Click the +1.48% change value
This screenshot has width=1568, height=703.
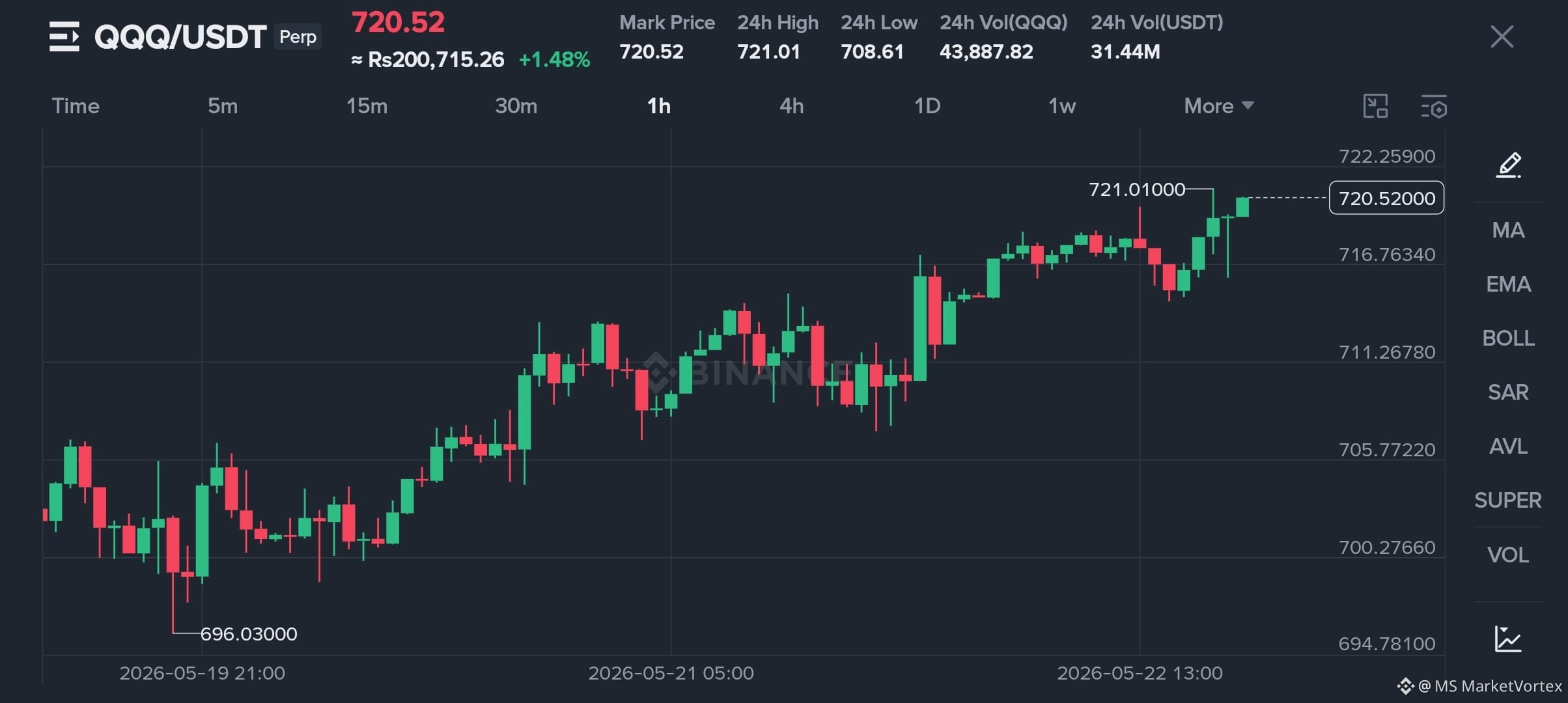[x=554, y=59]
